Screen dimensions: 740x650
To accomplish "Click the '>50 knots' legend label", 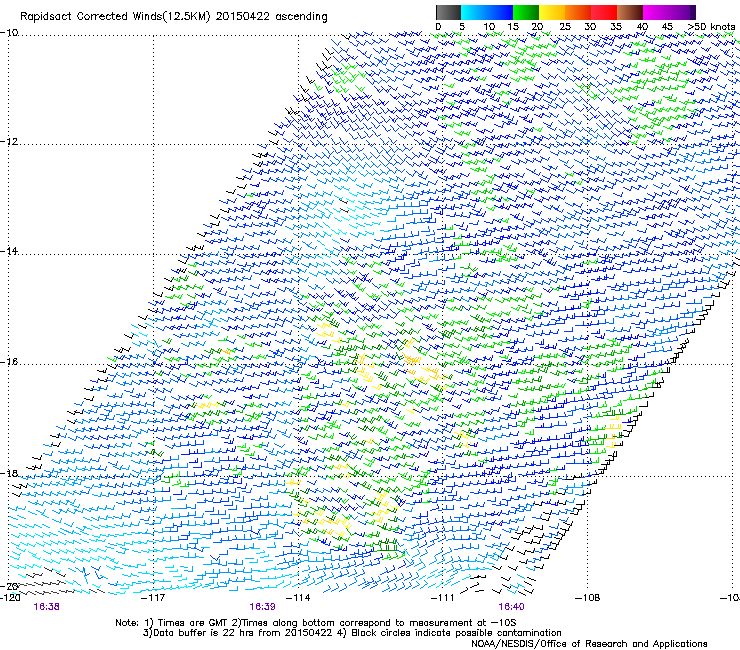I will (711, 27).
